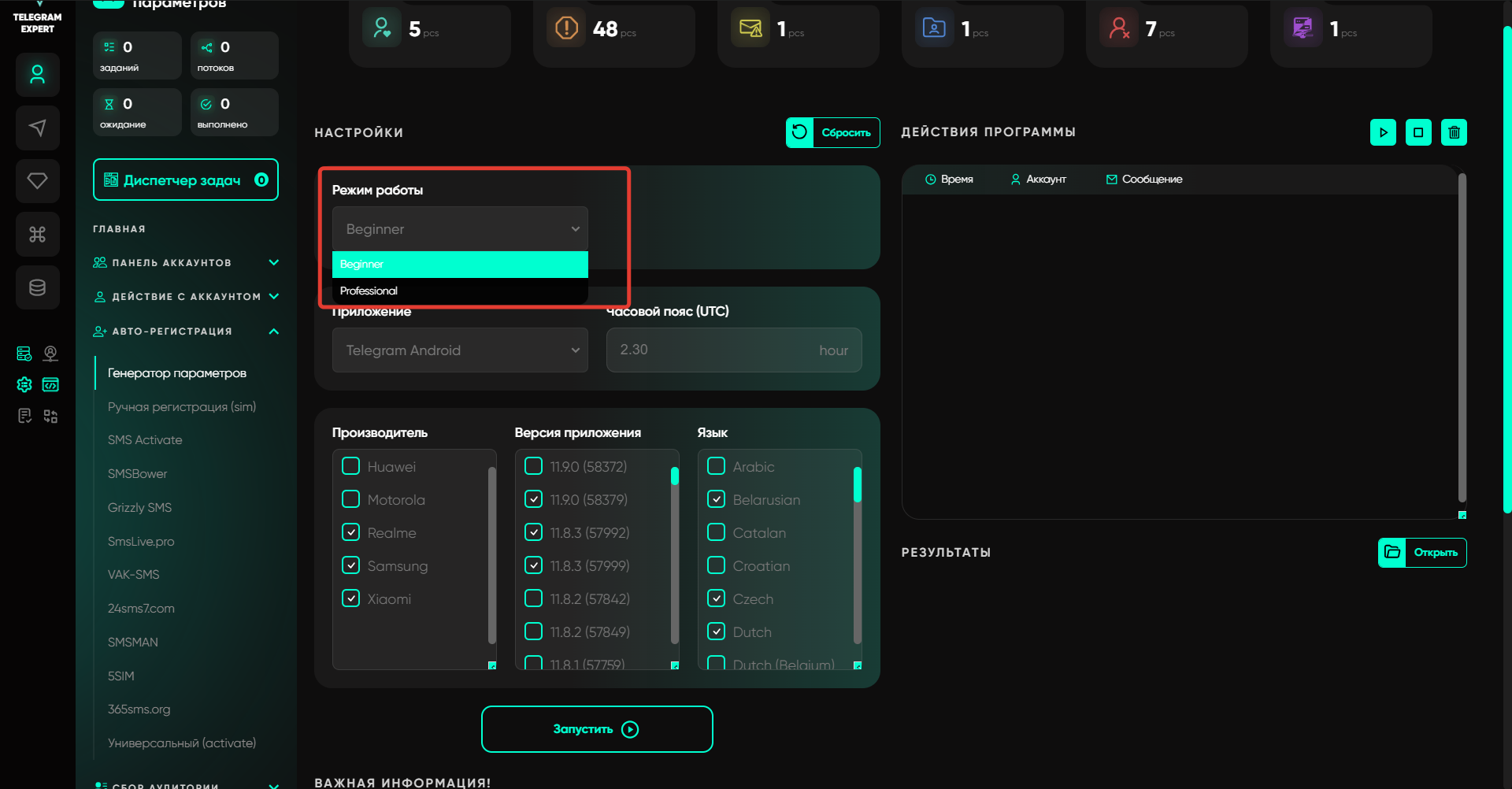This screenshot has width=1512, height=789.
Task: Click the user profile icon in sidebar
Action: (x=37, y=75)
